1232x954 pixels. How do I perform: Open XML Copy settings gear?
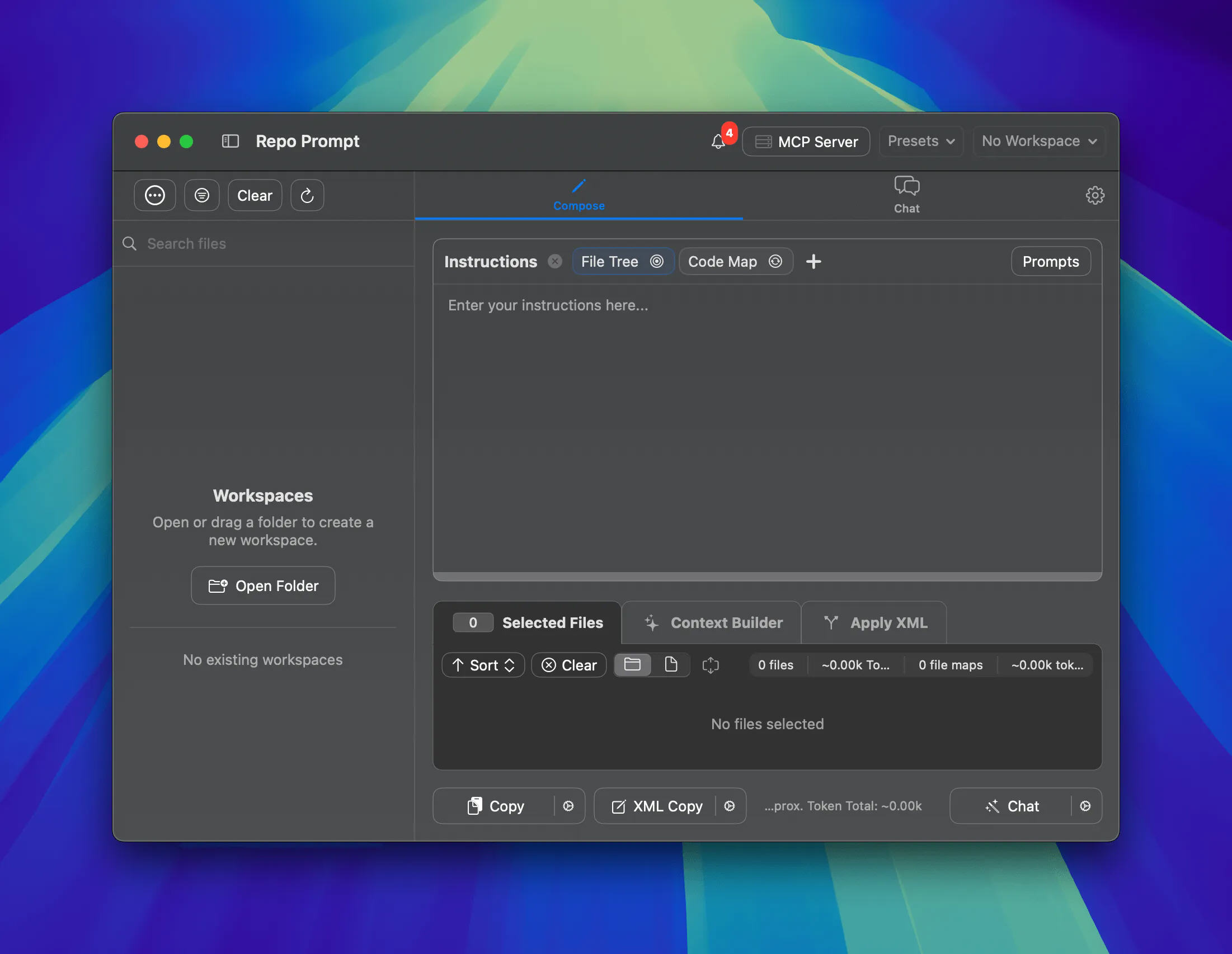tap(730, 806)
